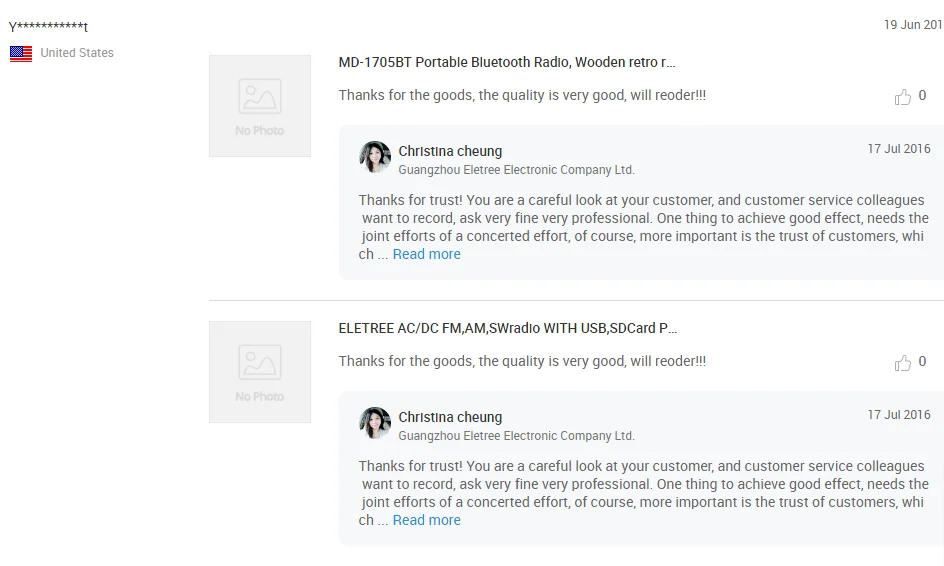Open No Photo placeholder for ELETREE radio
944x566 pixels.
point(260,372)
